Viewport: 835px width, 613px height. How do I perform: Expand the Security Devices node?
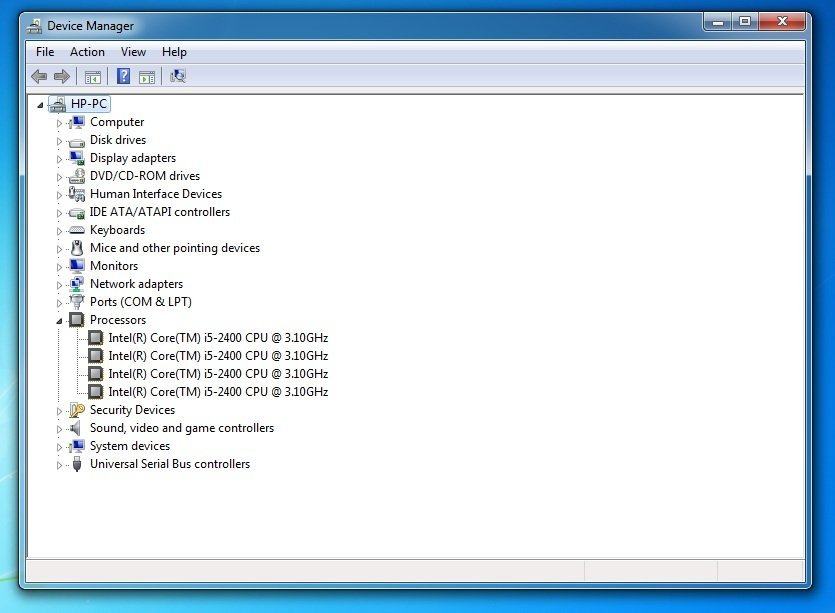[x=59, y=411]
